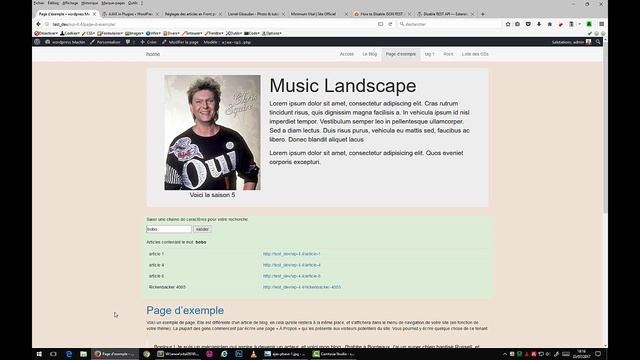Open Photoshop icon on taskbar
The image size is (640, 360).
tap(239, 354)
